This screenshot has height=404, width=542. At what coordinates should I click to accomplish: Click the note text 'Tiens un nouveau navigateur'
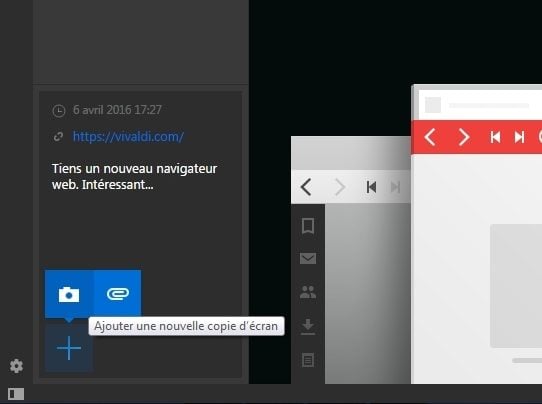pos(134,169)
